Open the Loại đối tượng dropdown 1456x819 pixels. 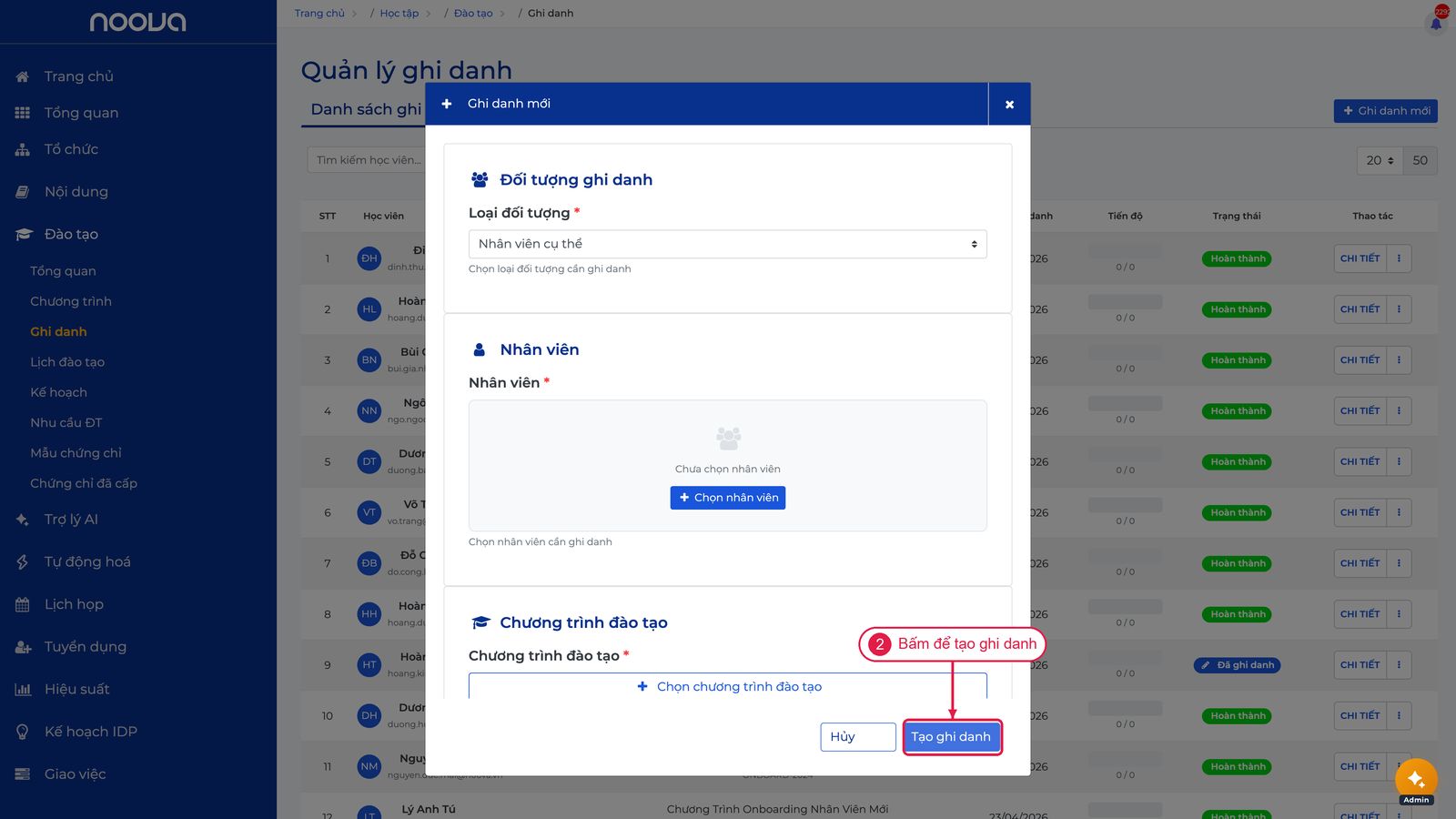point(728,244)
